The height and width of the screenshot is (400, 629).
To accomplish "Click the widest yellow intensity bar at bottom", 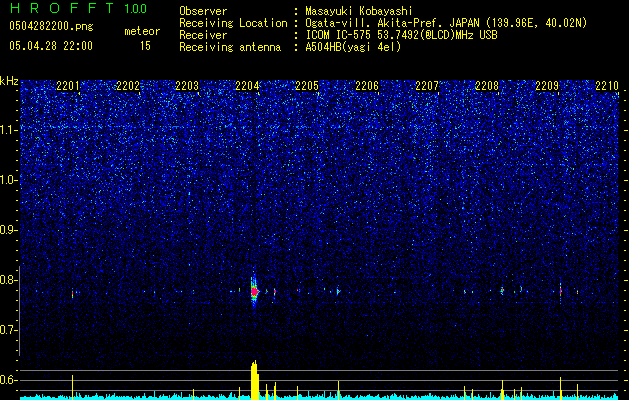I will point(255,380).
